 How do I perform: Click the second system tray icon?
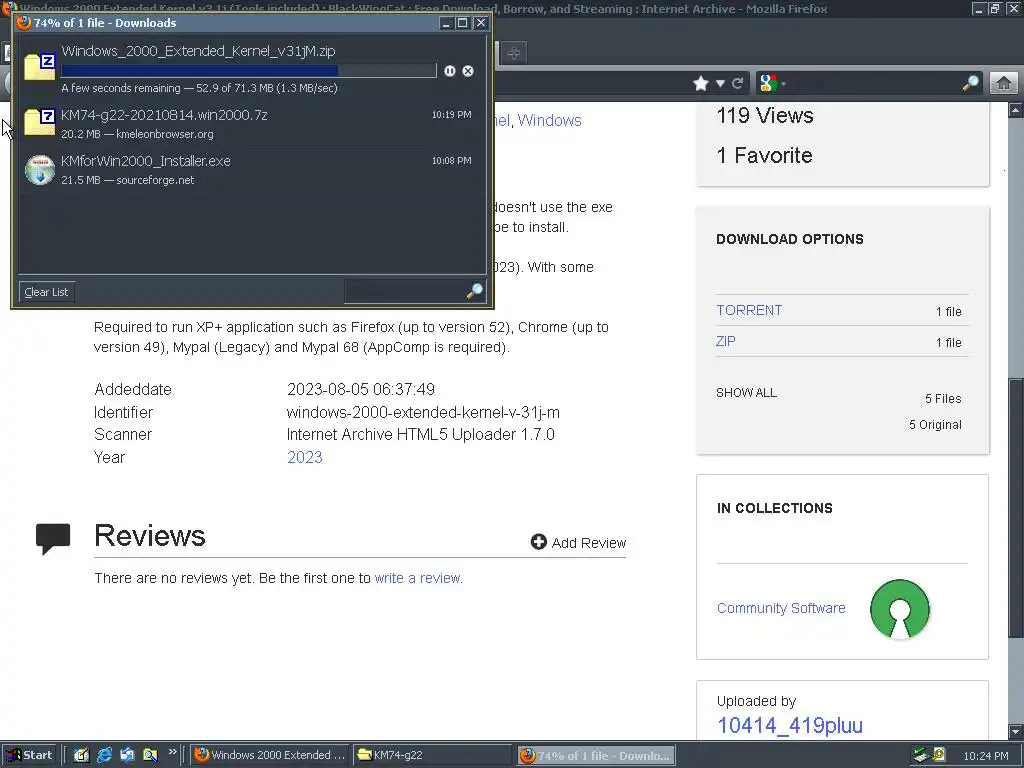point(938,755)
